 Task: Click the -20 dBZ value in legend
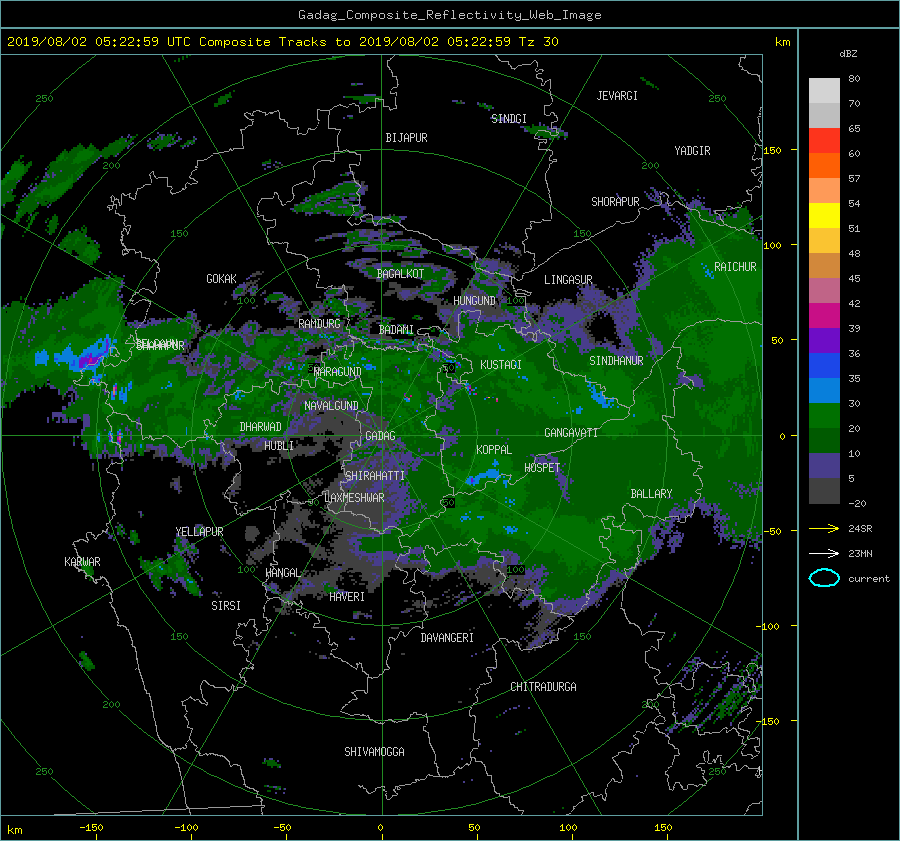click(857, 503)
